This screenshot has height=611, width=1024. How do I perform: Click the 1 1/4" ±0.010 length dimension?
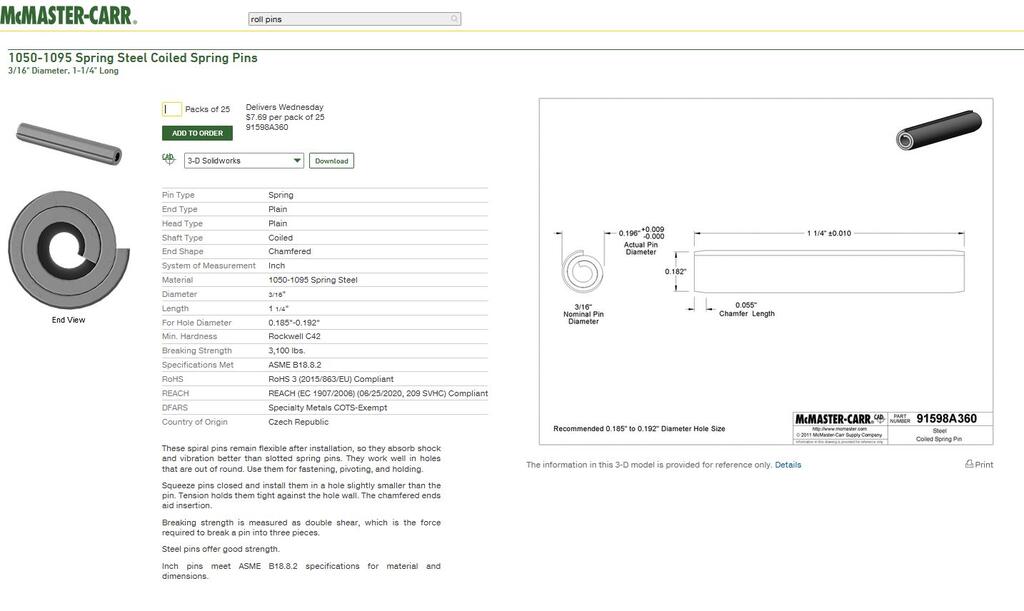tap(829, 233)
